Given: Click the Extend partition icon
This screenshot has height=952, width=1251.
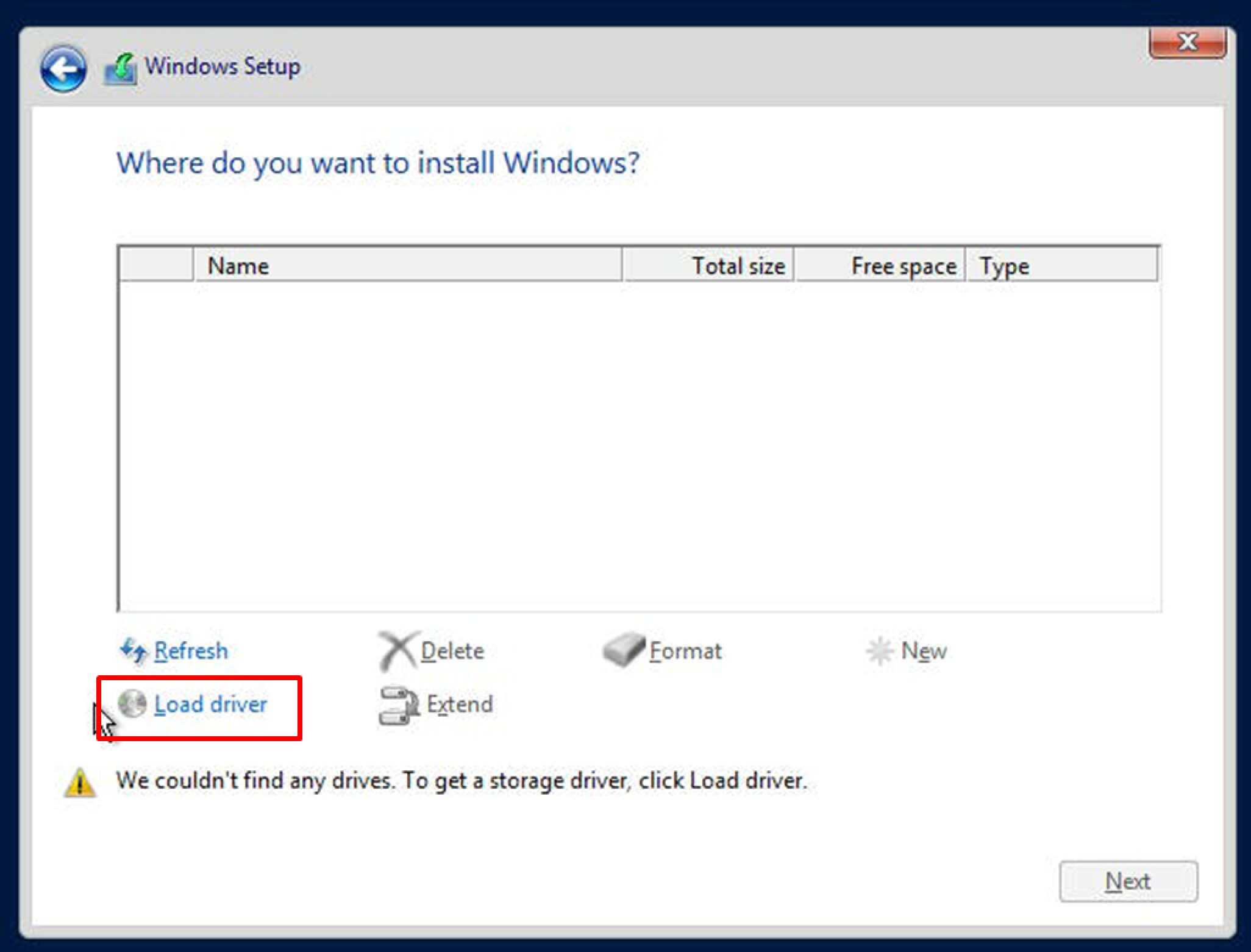Looking at the screenshot, I should tap(398, 705).
